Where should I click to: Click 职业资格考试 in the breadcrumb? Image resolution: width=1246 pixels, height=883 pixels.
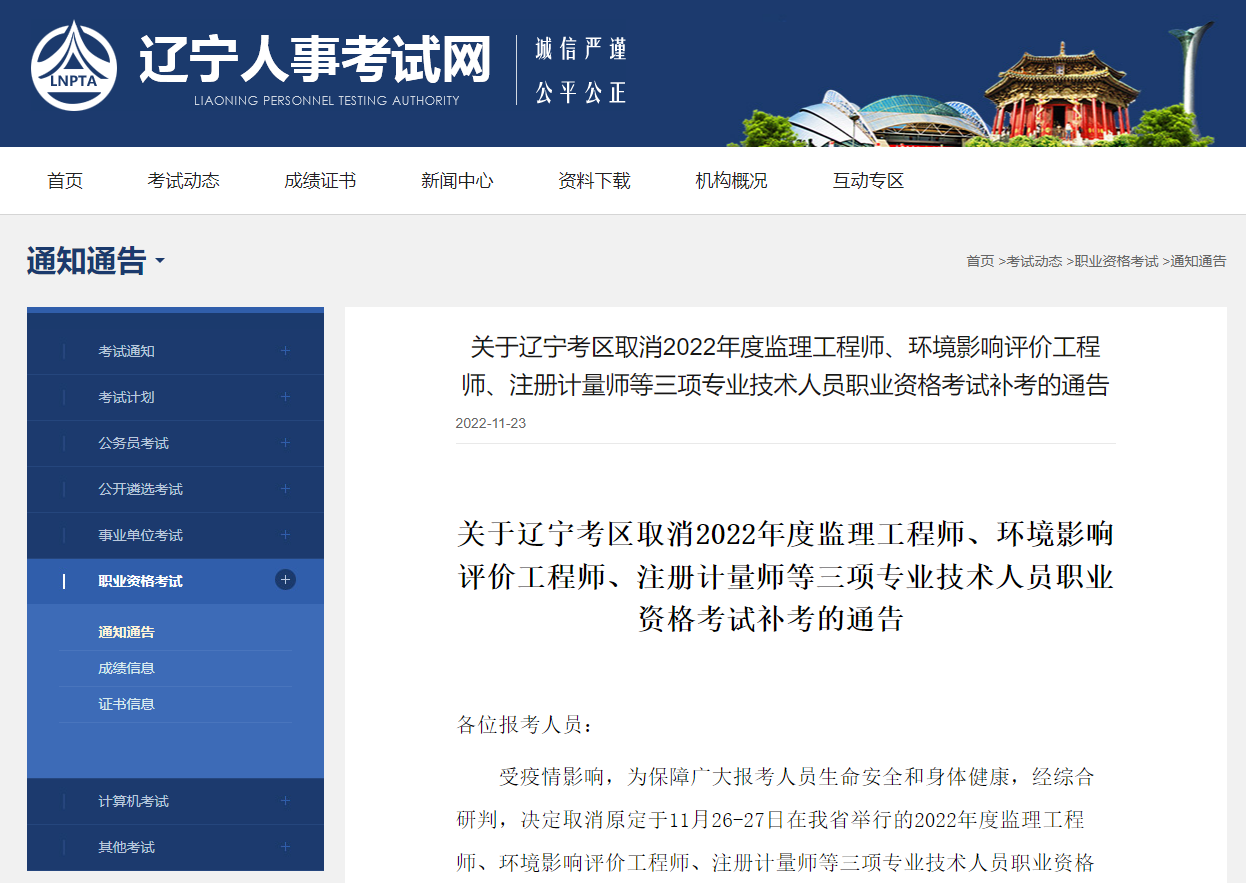[x=1116, y=261]
